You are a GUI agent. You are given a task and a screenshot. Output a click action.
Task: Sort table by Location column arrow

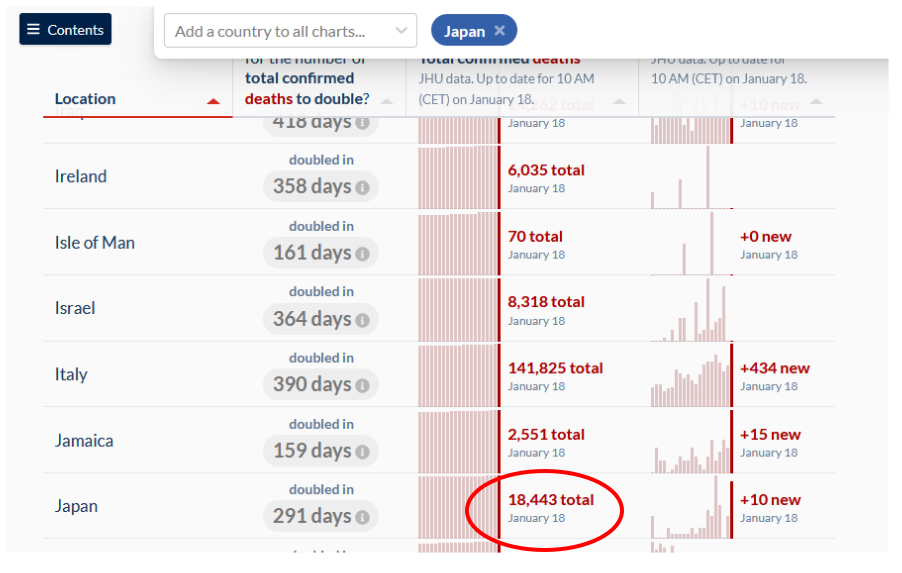click(213, 101)
